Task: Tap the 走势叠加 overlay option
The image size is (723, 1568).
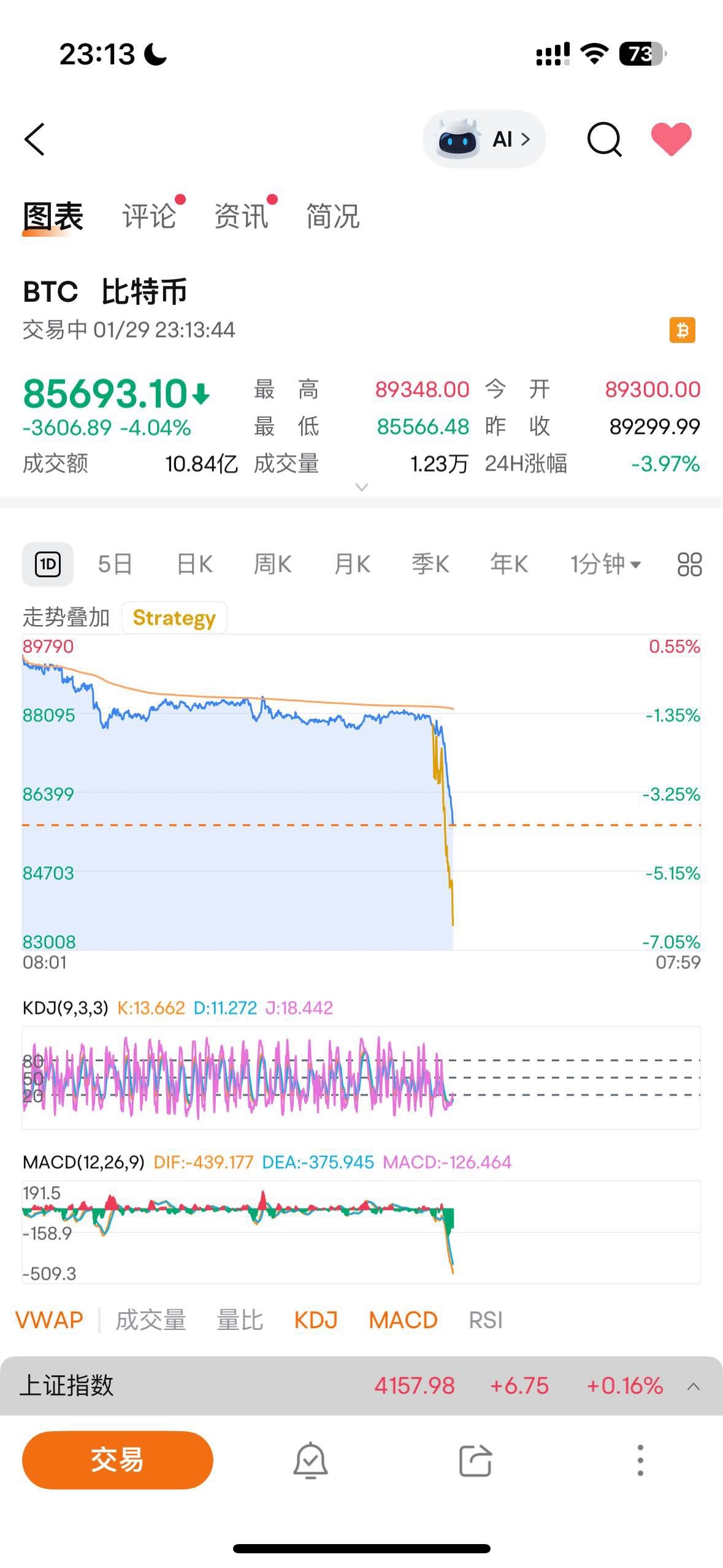Action: click(66, 618)
